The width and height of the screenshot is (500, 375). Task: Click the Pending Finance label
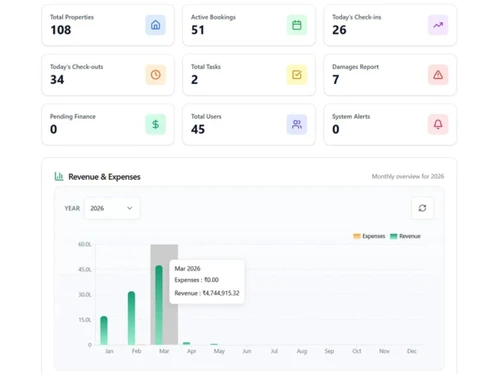click(73, 116)
